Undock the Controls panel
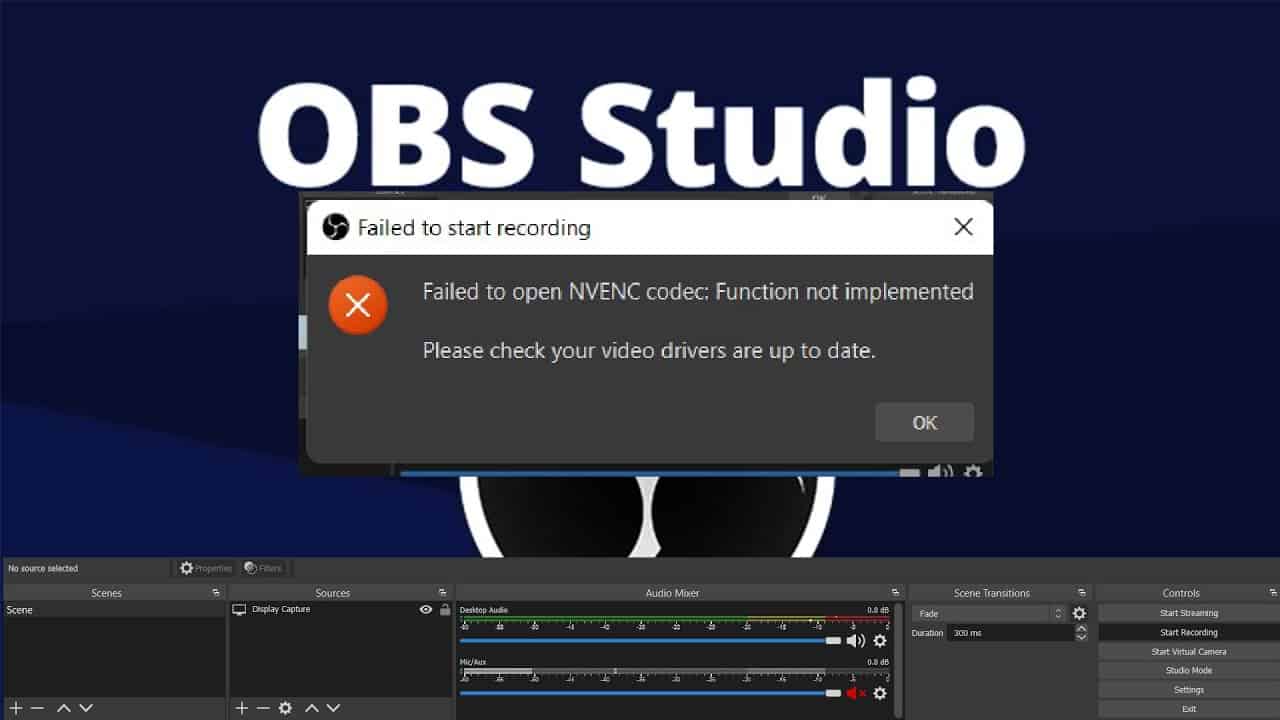Screen dimensions: 1280x720 (1272, 593)
